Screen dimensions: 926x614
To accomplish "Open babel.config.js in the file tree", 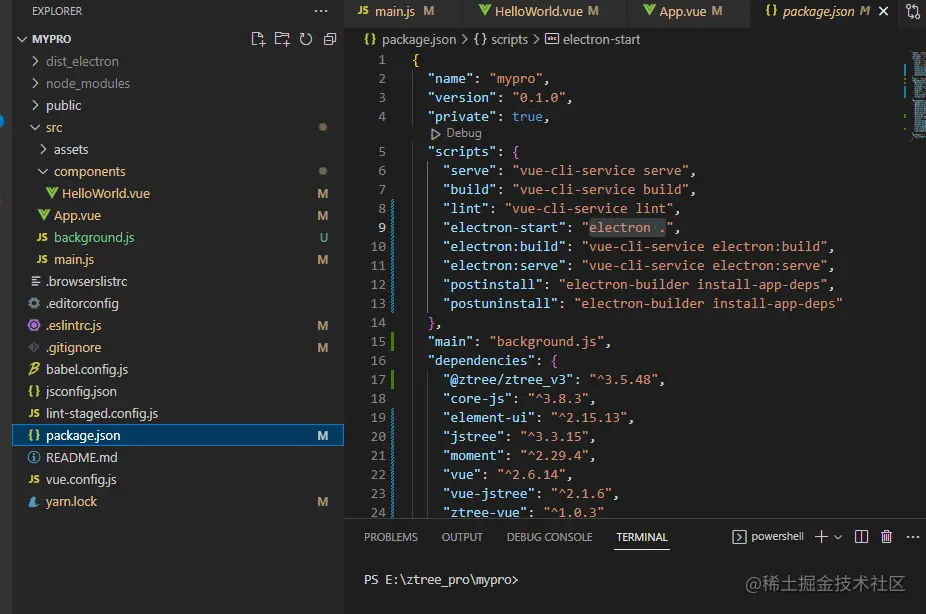I will pos(87,370).
